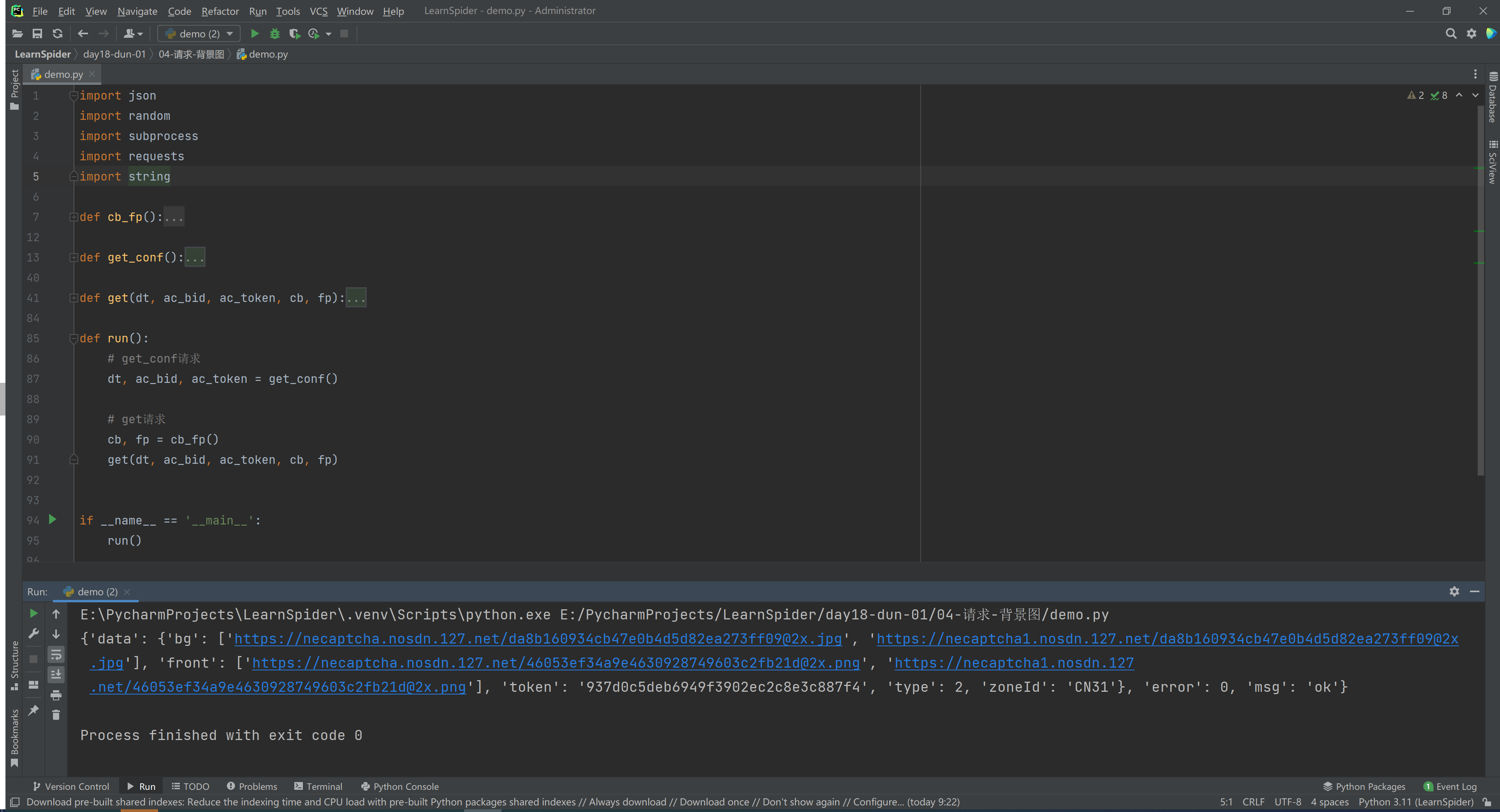Switch to the Python Console tab

pyautogui.click(x=400, y=786)
